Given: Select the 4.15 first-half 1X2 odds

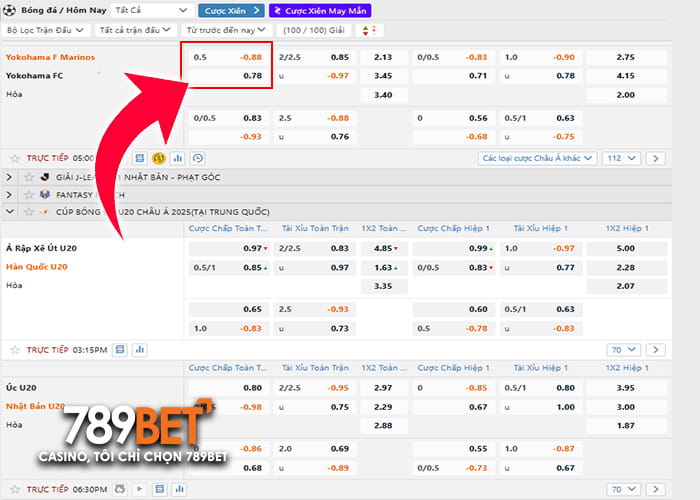Looking at the screenshot, I should point(626,76).
